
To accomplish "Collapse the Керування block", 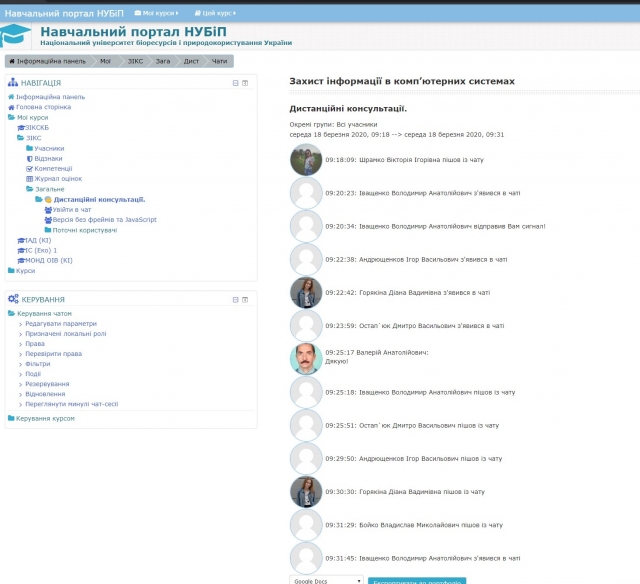I will click(x=236, y=300).
